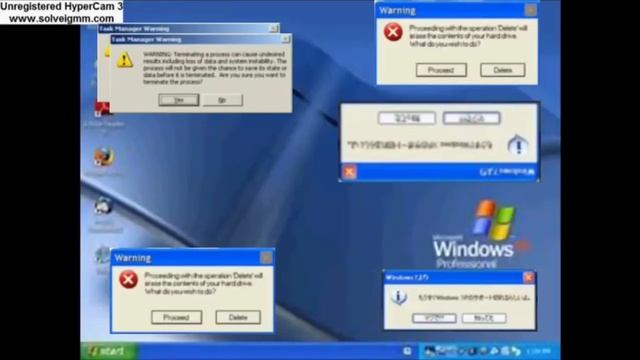This screenshot has width=640, height=360.
Task: Click red X on the upside-down dialog
Action: pos(349,172)
